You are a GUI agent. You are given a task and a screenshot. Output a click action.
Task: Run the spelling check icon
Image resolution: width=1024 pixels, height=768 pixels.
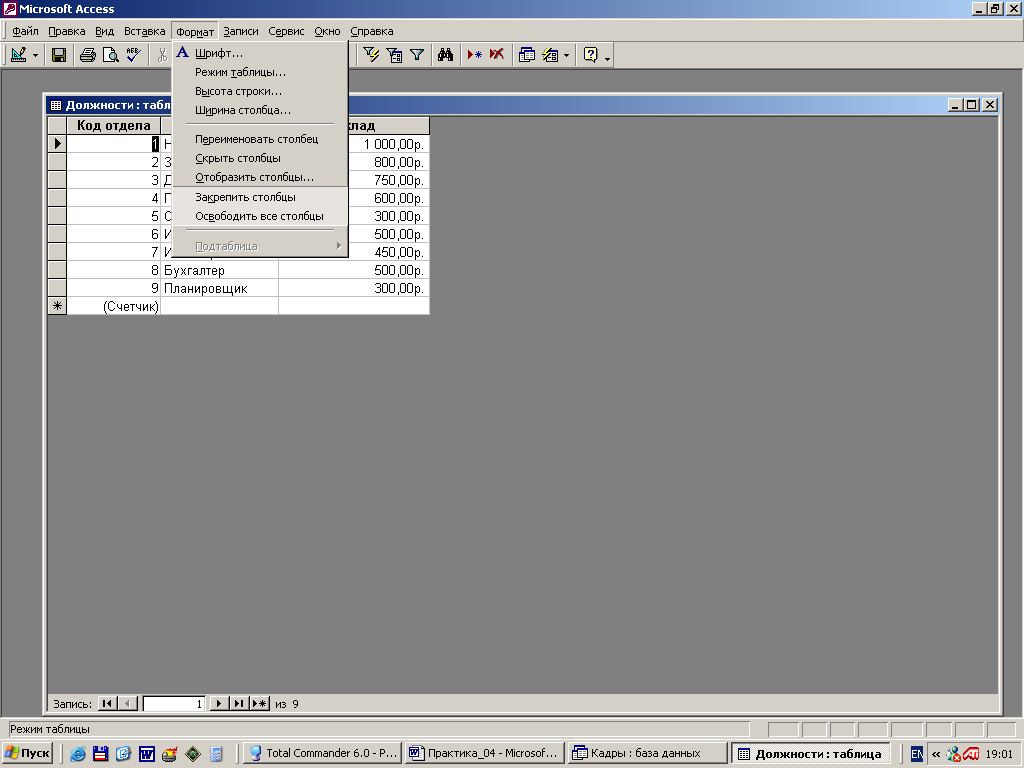pyautogui.click(x=134, y=55)
